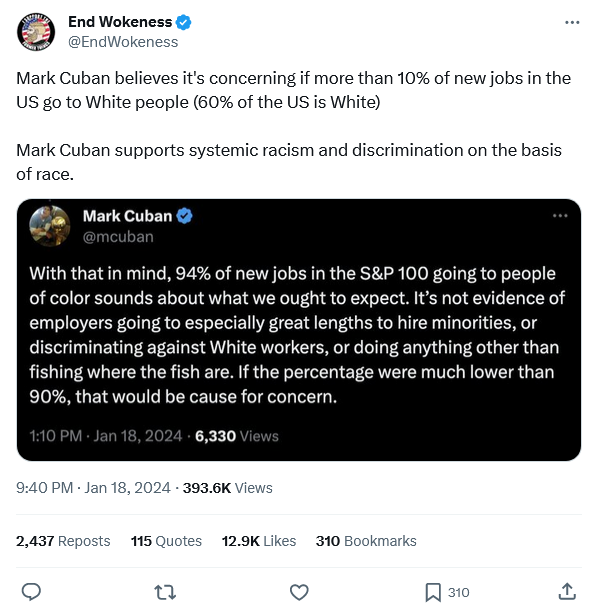The image size is (598, 615).
Task: Open the Mark Cuban display name
Action: (127, 216)
